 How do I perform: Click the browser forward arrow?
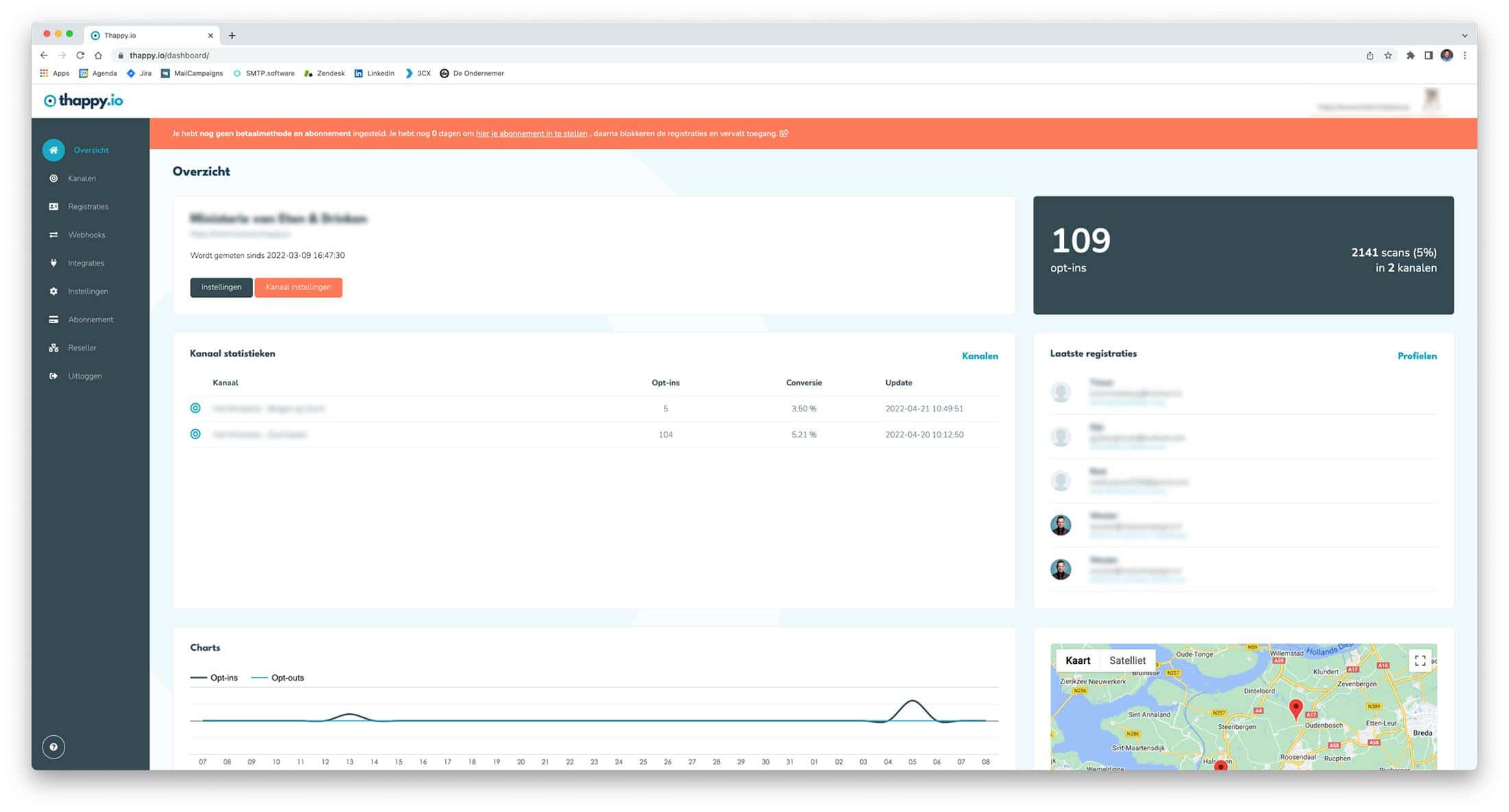62,56
